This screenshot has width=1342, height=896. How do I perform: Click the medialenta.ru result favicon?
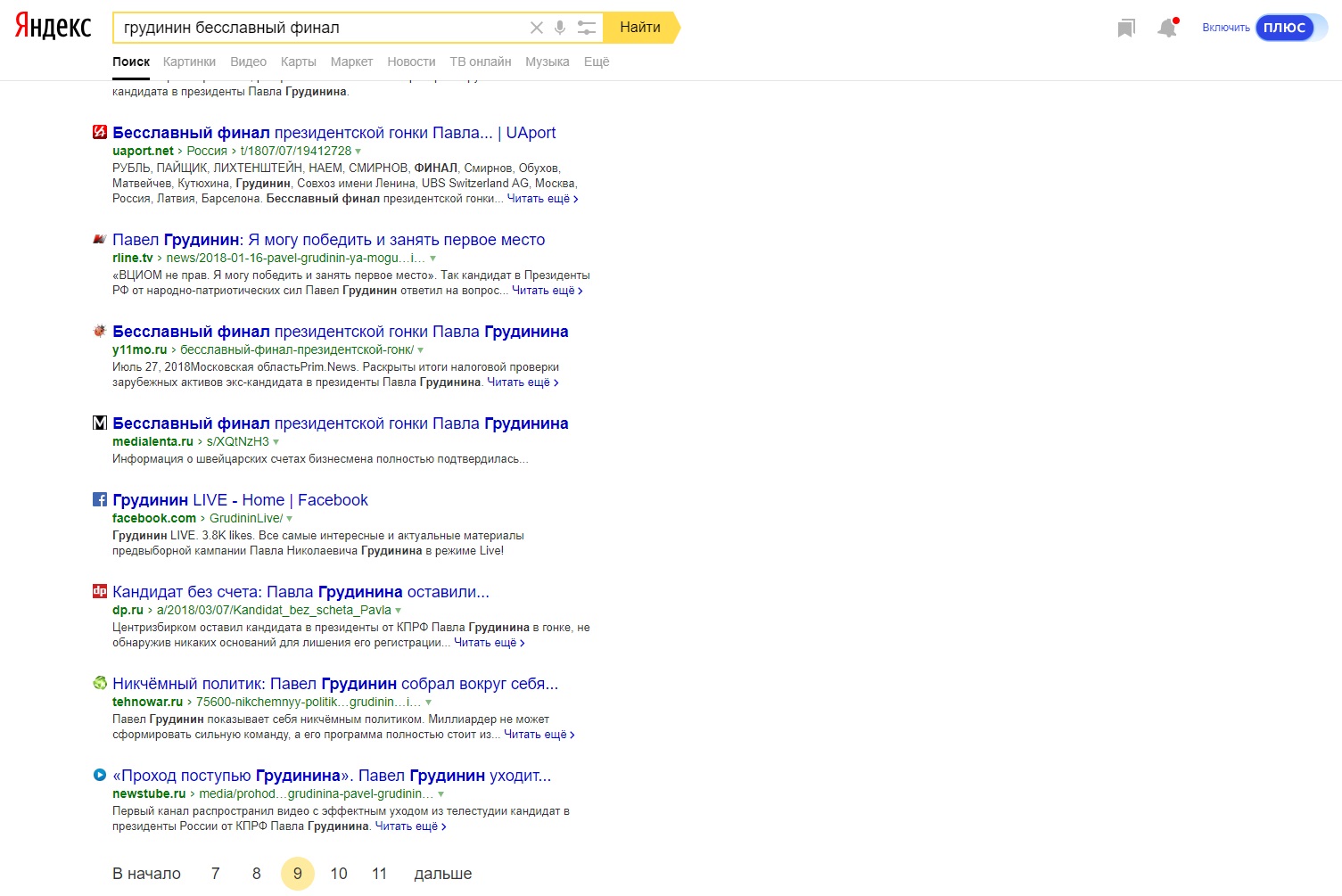(x=100, y=423)
